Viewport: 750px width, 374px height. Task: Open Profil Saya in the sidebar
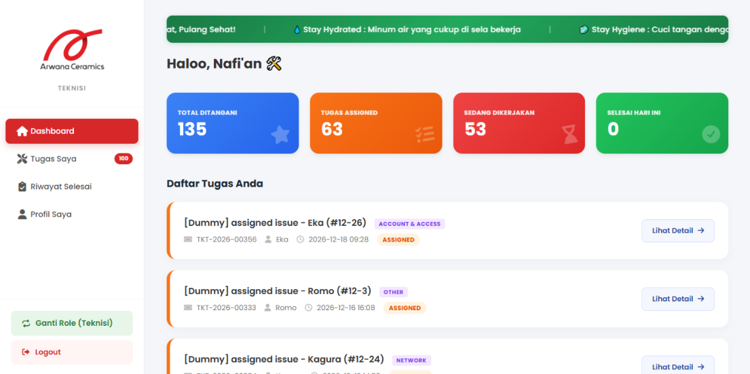pos(72,214)
